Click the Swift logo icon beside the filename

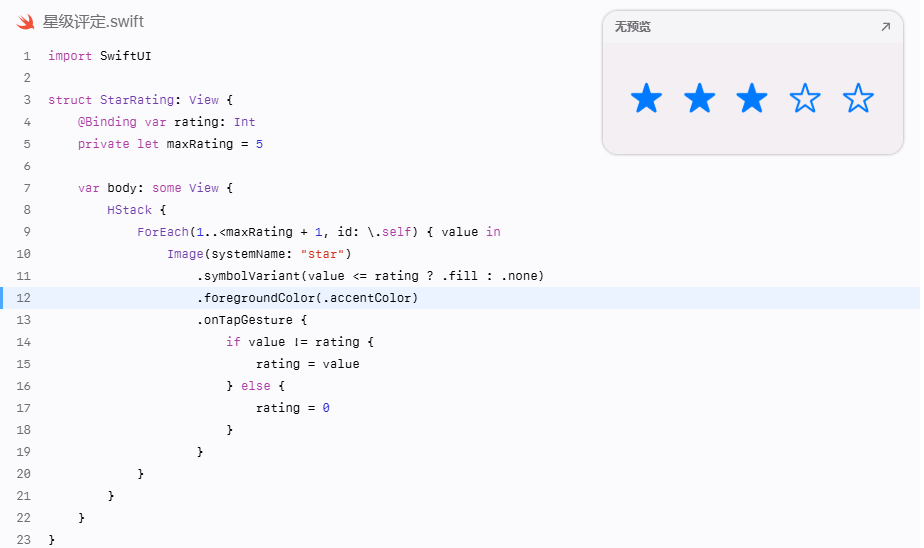[x=25, y=22]
